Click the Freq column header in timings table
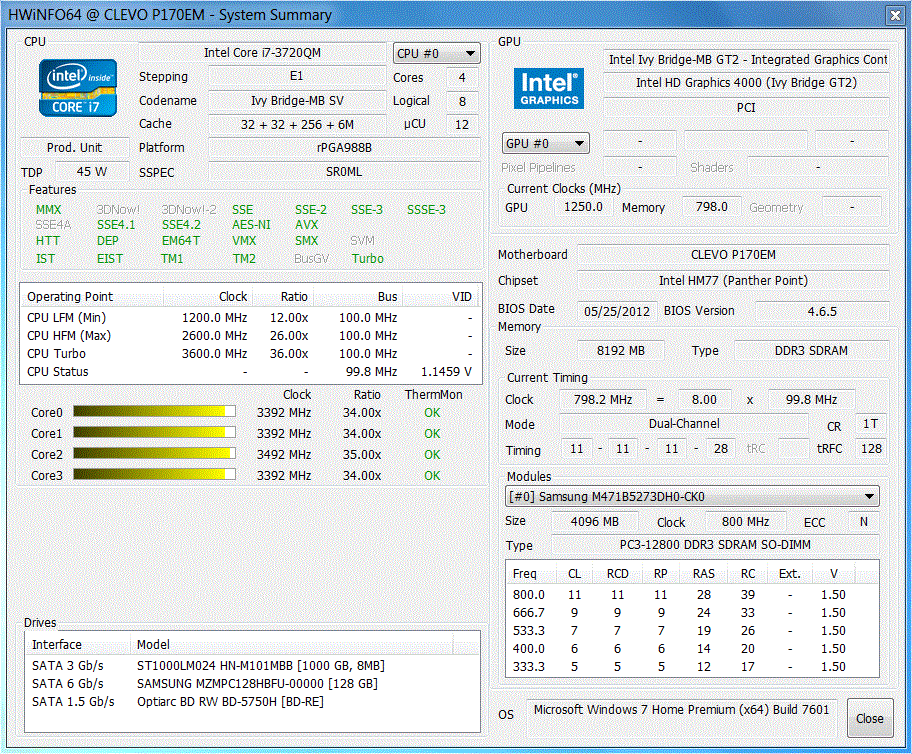The width and height of the screenshot is (912, 754). click(x=530, y=574)
